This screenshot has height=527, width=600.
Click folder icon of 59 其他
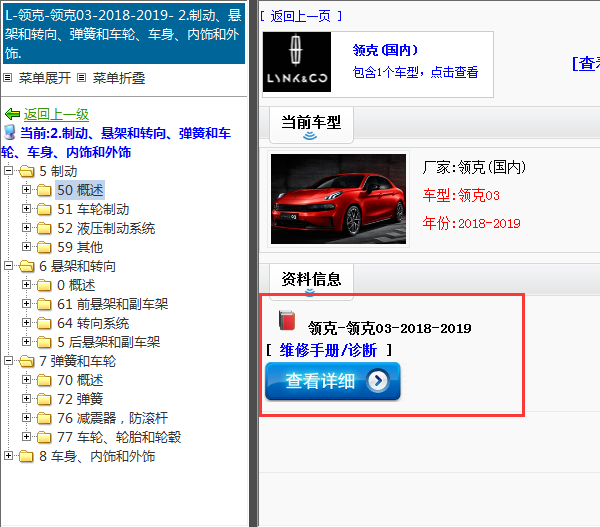[x=44, y=247]
